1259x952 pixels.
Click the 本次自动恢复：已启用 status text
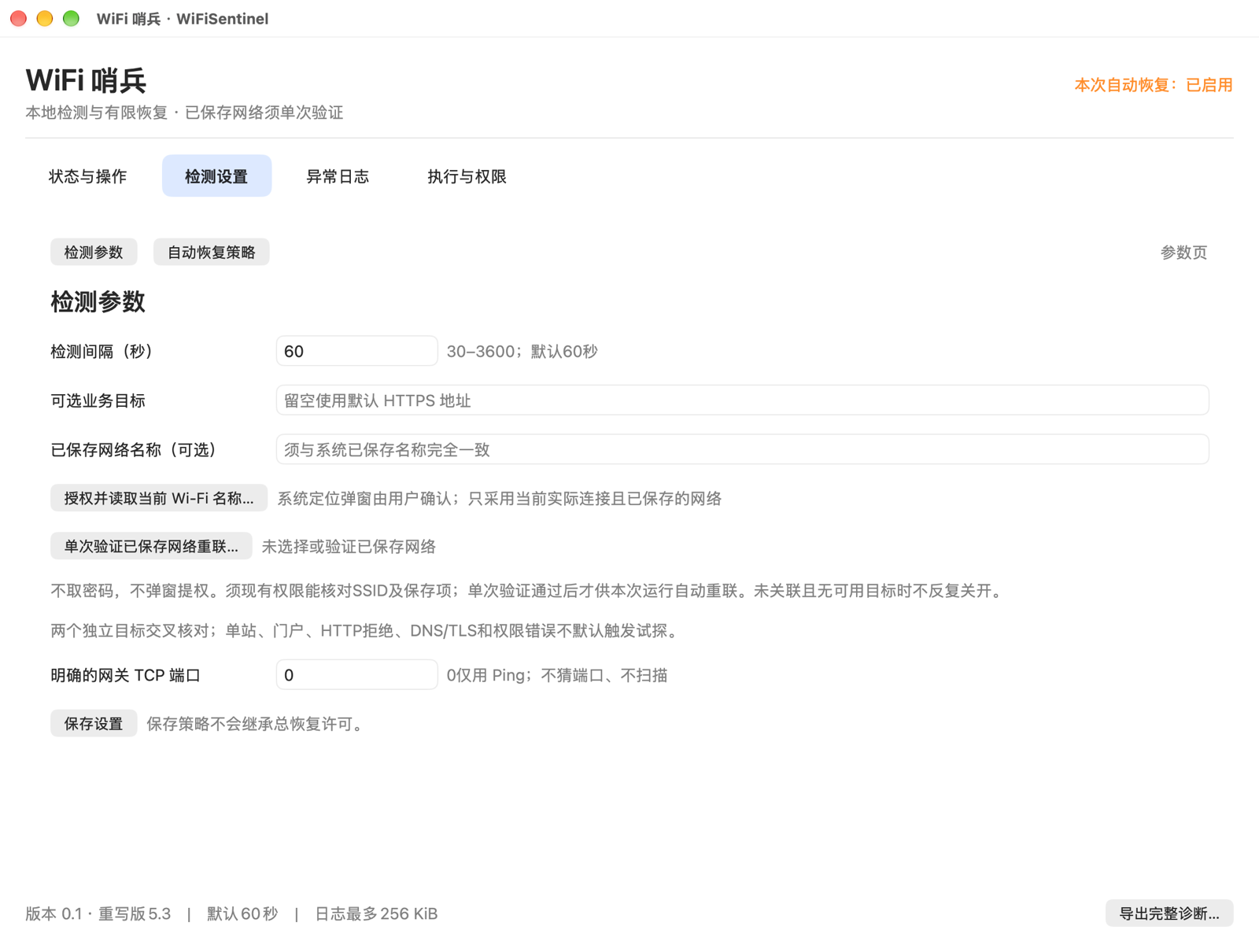1154,85
